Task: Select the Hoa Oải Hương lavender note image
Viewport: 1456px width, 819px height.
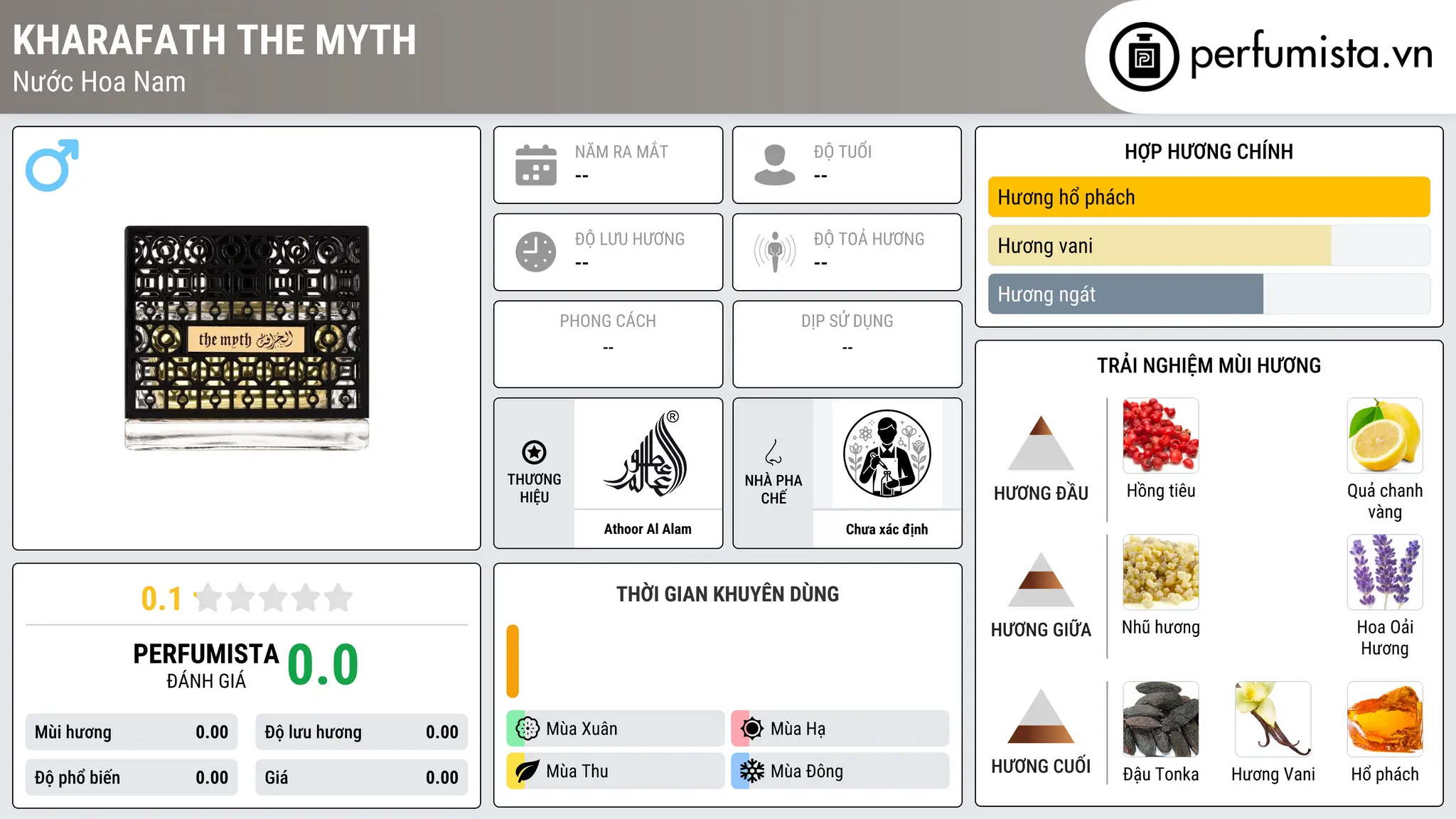Action: point(1385,572)
